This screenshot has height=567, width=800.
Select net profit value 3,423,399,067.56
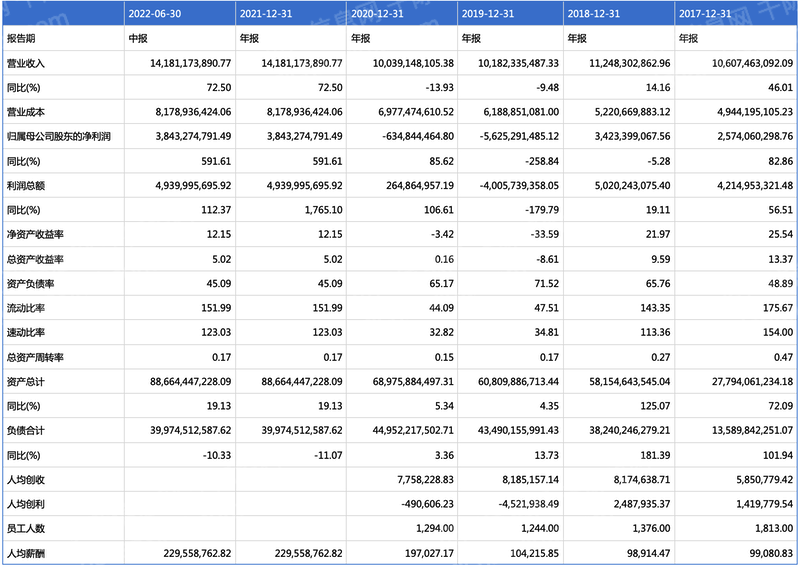(x=632, y=136)
